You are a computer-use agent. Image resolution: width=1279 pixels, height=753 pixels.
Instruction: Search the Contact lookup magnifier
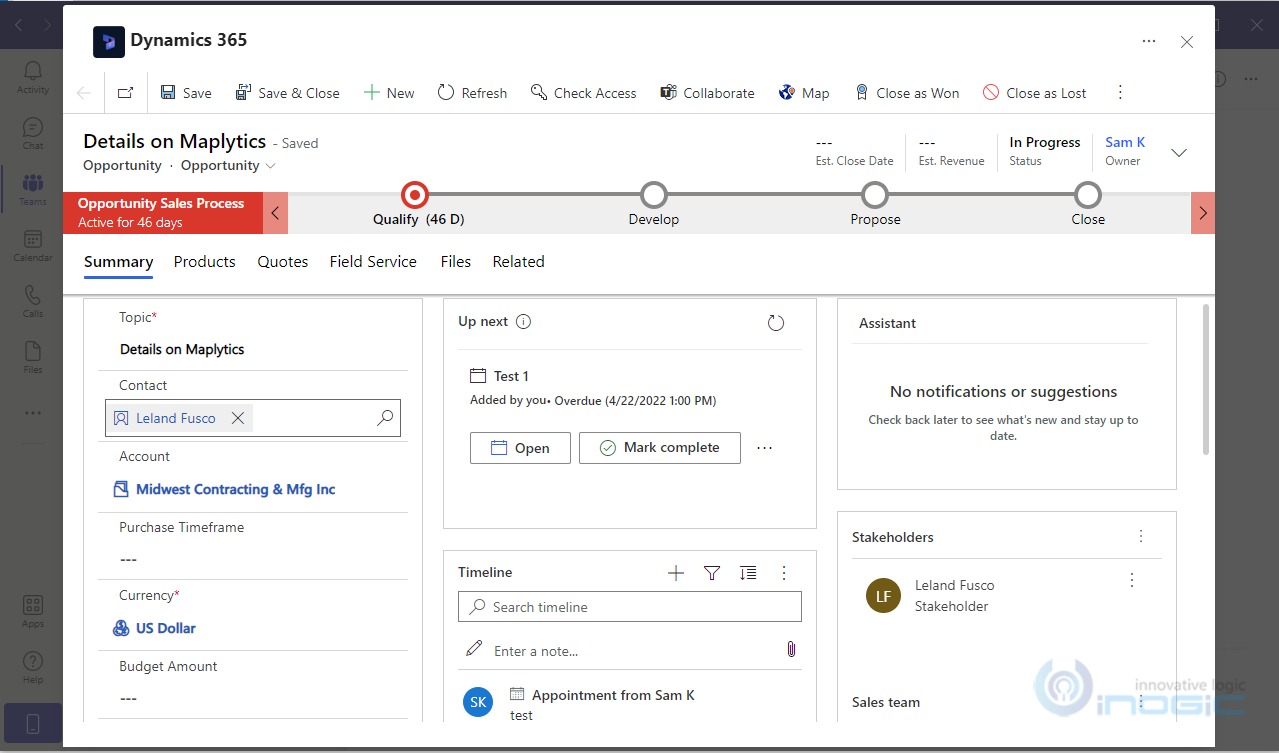pyautogui.click(x=385, y=418)
